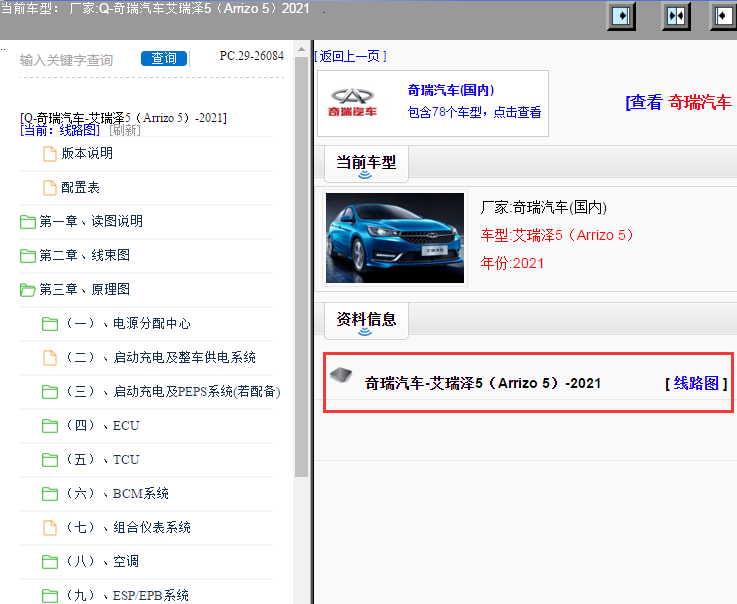Click the folder icon beside 电源分配中心

tap(50, 324)
